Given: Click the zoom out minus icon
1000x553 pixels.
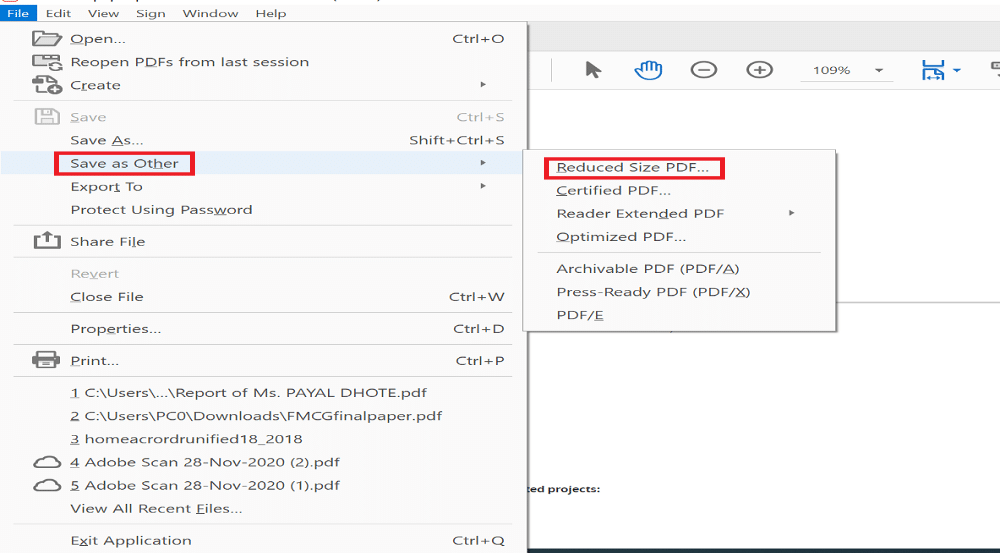Looking at the screenshot, I should [704, 70].
